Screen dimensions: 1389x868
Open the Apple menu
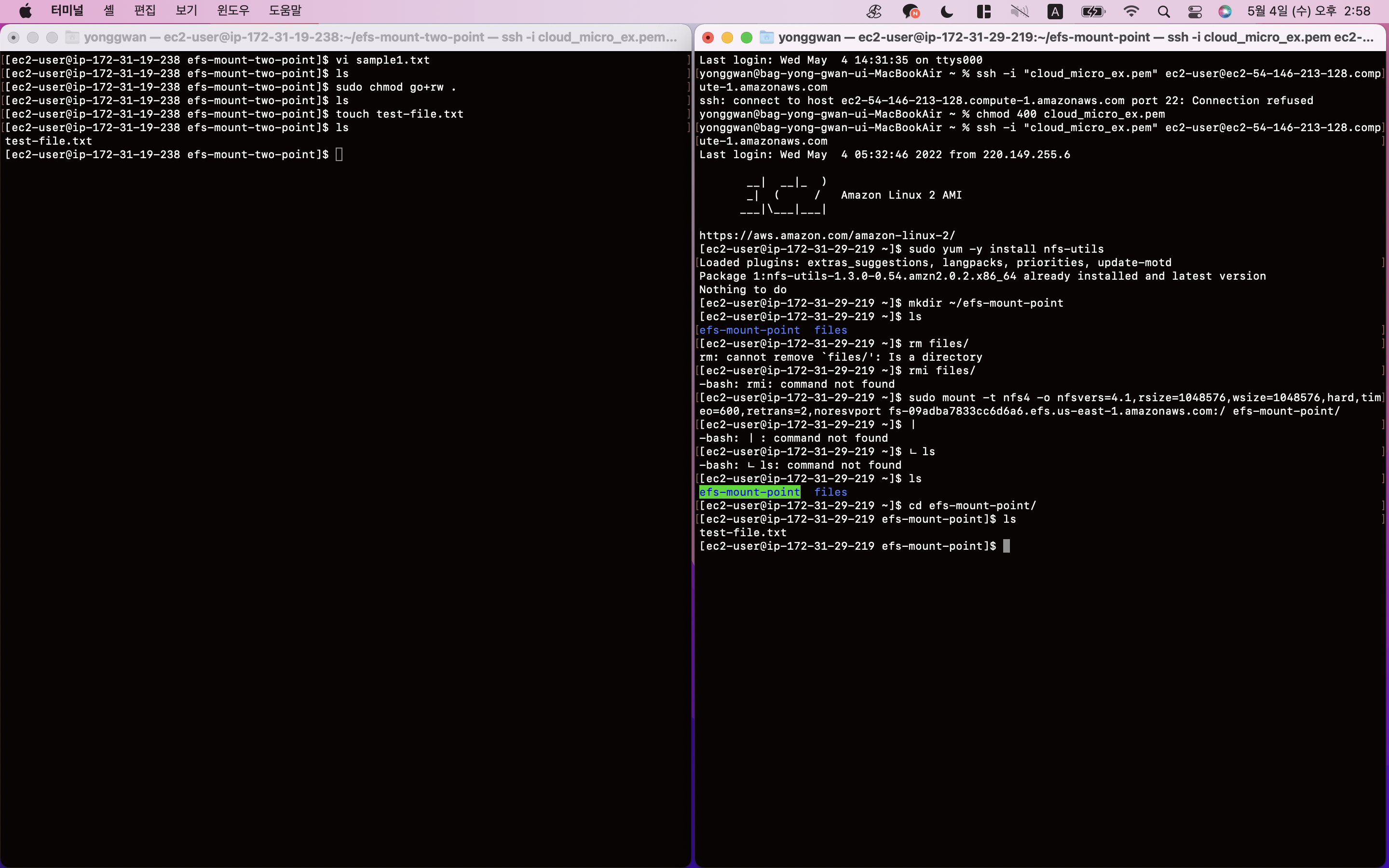pyautogui.click(x=25, y=11)
